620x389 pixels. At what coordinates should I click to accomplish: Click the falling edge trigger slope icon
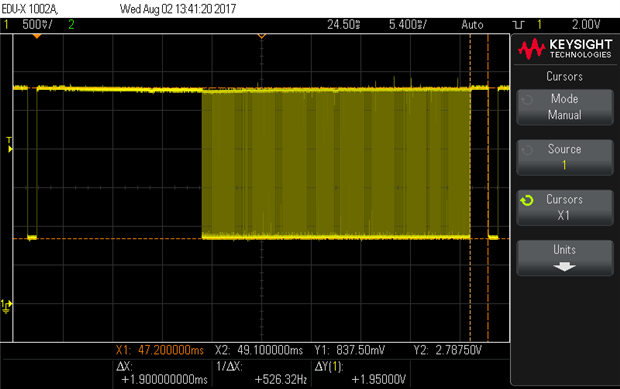(x=518, y=25)
